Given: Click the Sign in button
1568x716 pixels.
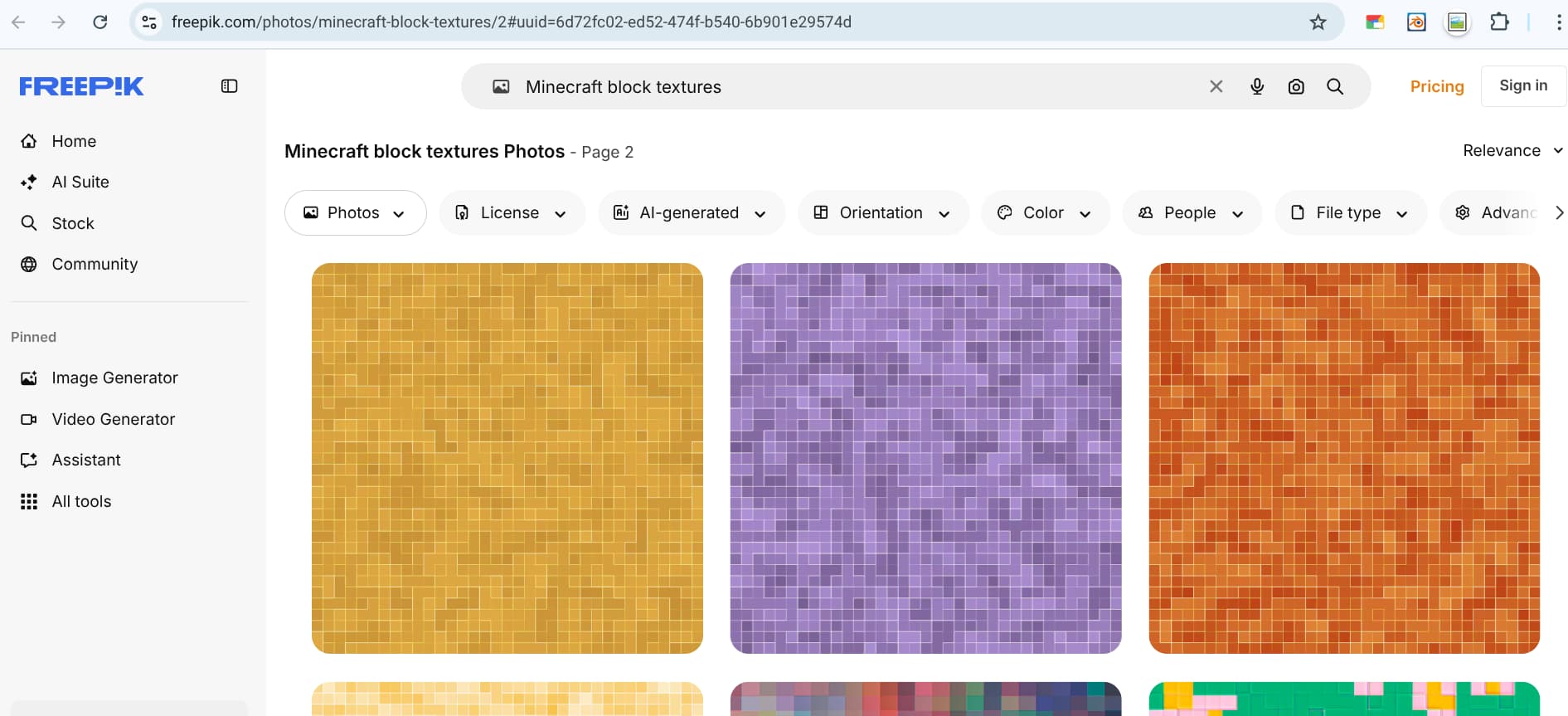Looking at the screenshot, I should point(1522,85).
